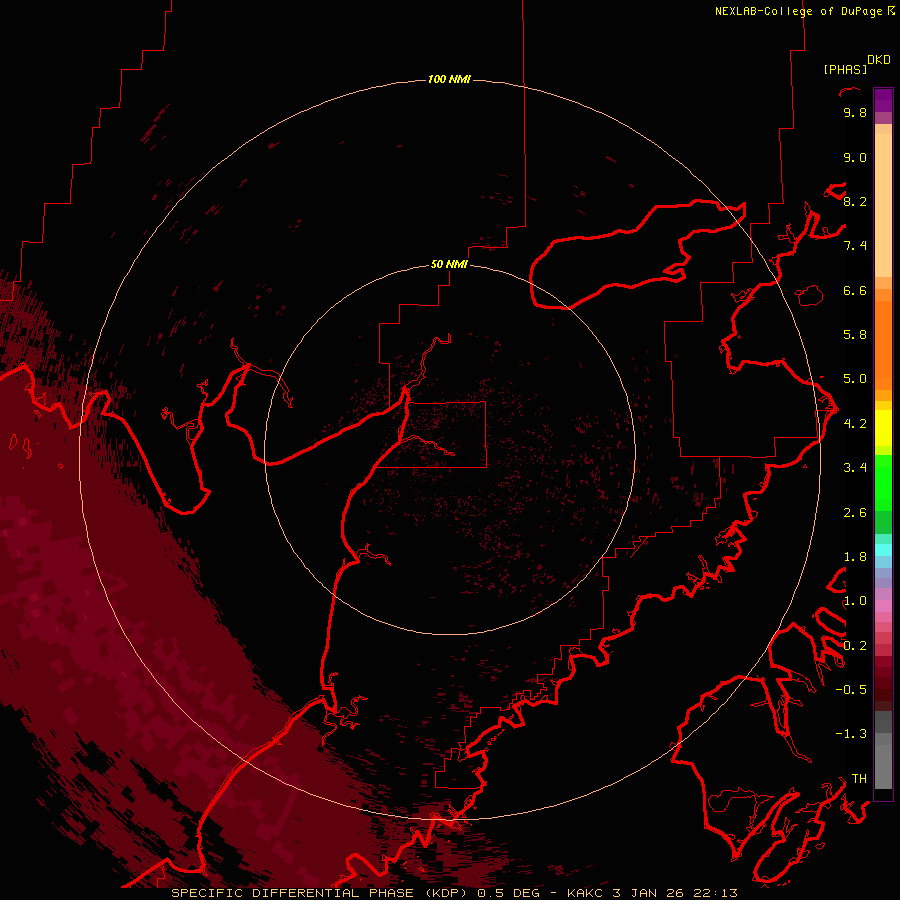Viewport: 900px width, 900px height.
Task: Pick the pink colorbar segment
Action: (x=883, y=606)
